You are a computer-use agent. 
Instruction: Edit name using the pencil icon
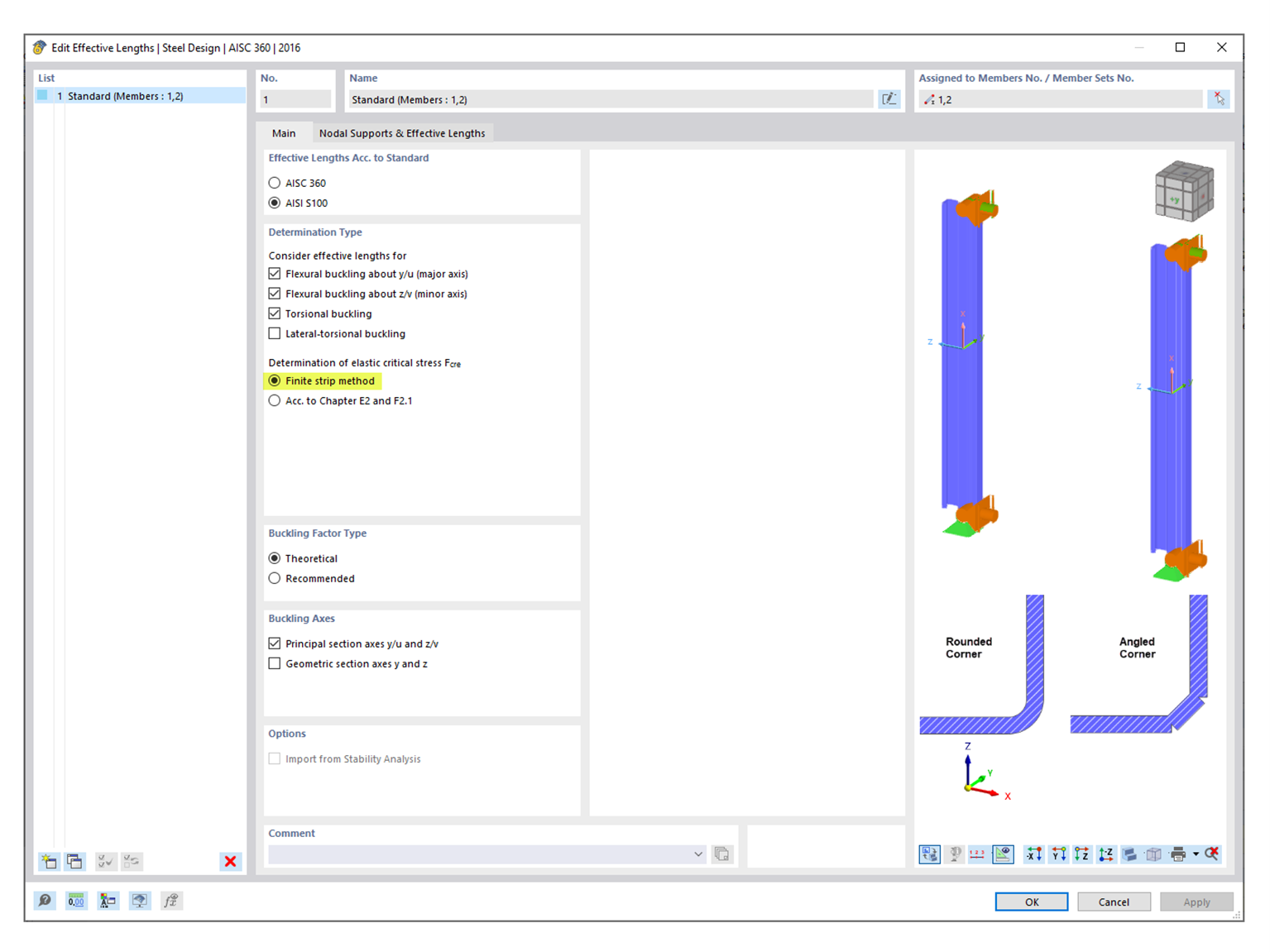point(889,98)
